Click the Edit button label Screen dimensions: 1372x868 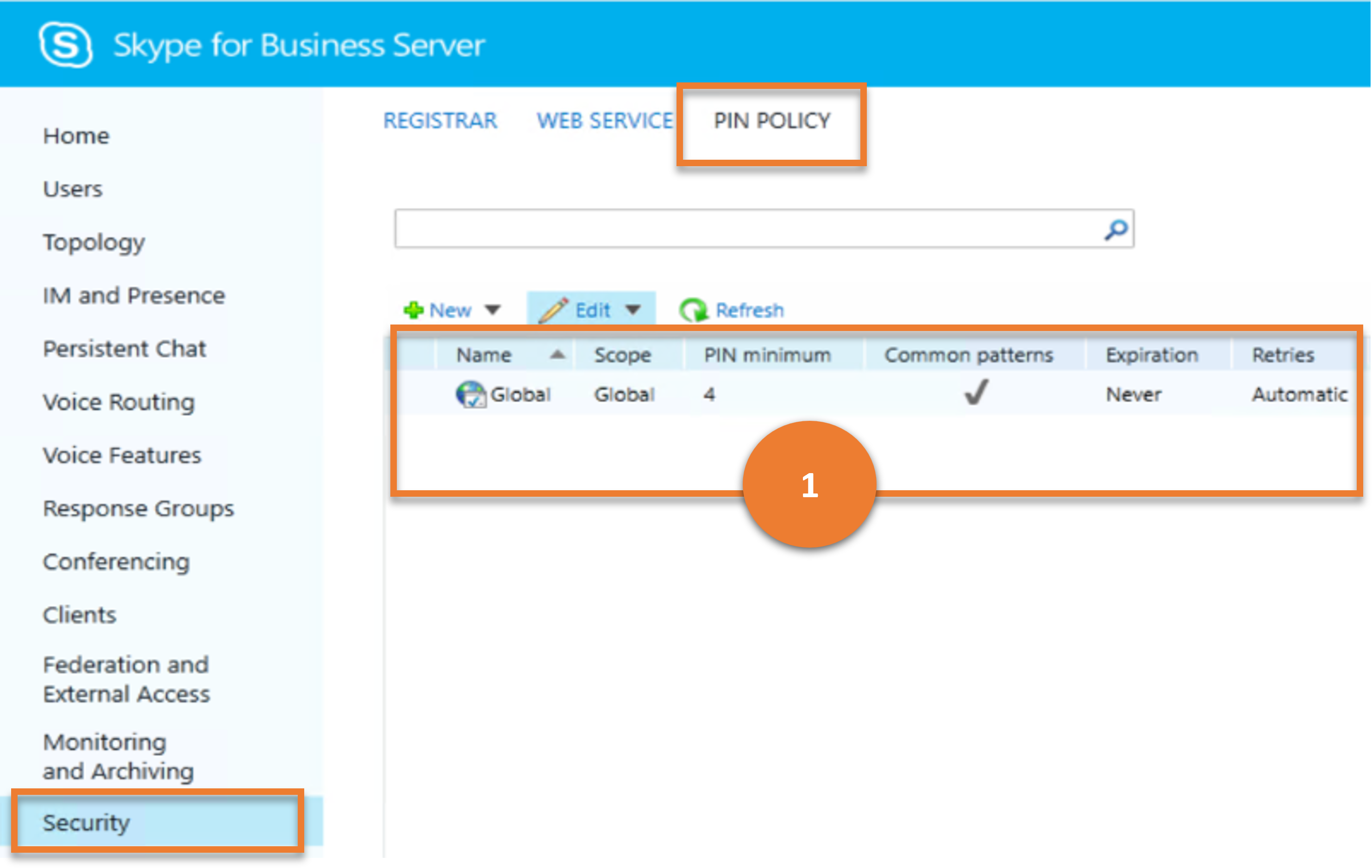(x=593, y=310)
